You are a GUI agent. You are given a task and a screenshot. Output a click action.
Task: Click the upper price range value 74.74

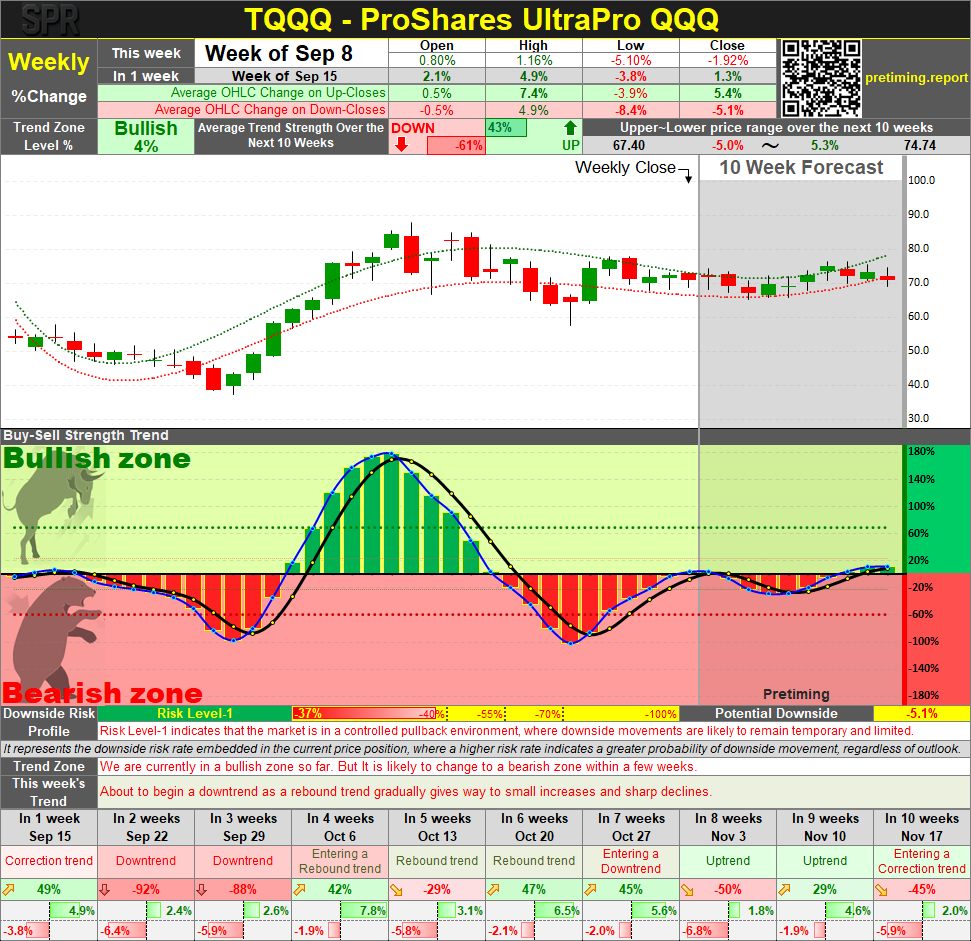click(920, 145)
